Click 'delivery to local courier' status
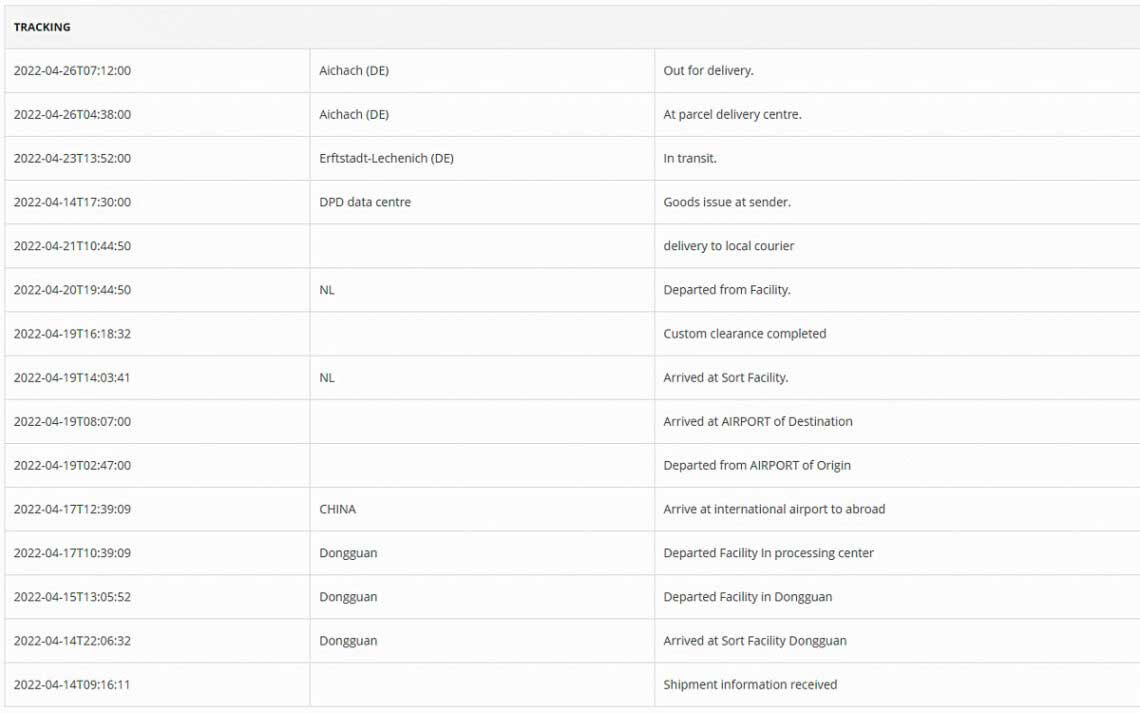This screenshot has height=713, width=1140. [729, 246]
